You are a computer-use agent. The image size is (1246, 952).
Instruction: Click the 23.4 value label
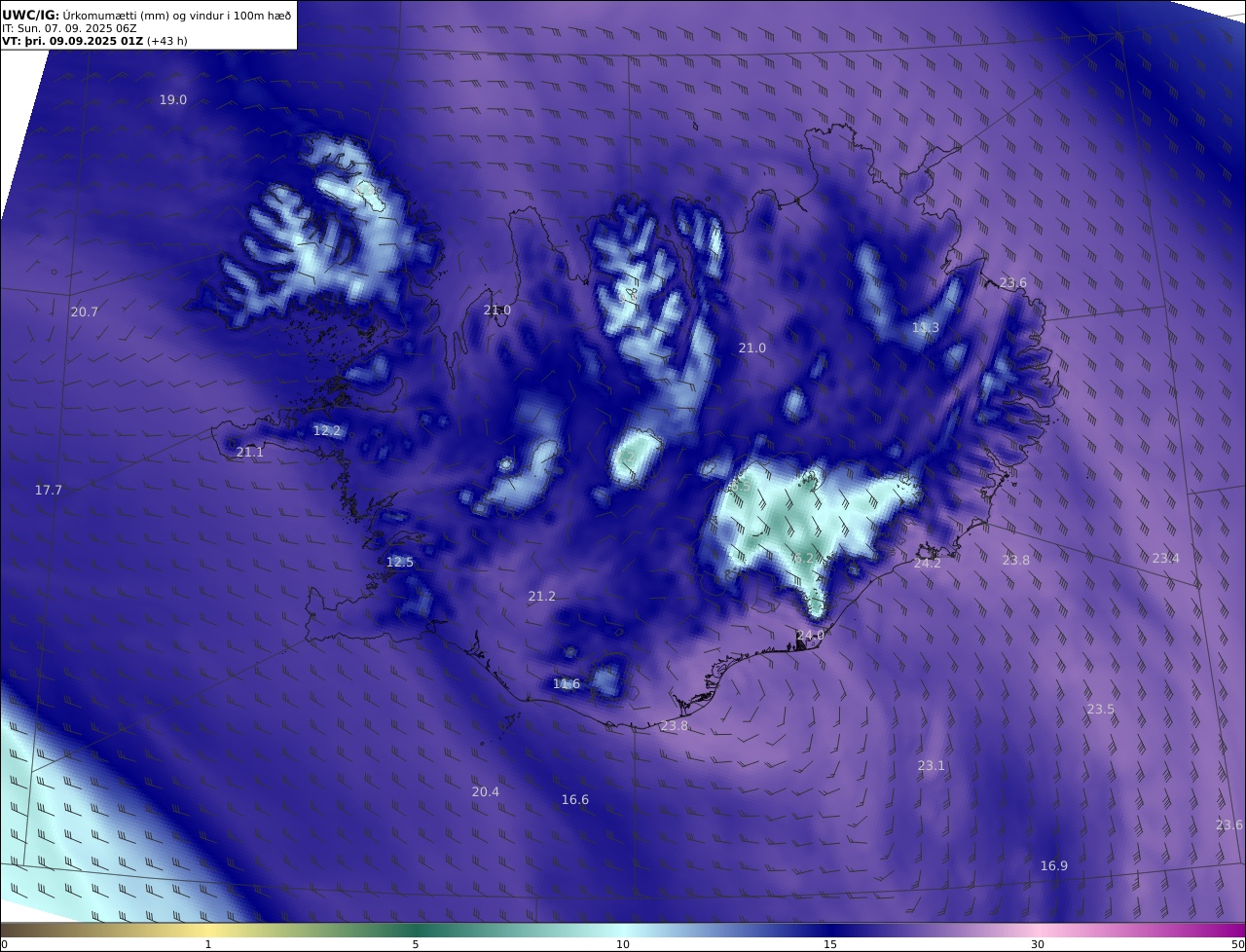(x=1166, y=559)
